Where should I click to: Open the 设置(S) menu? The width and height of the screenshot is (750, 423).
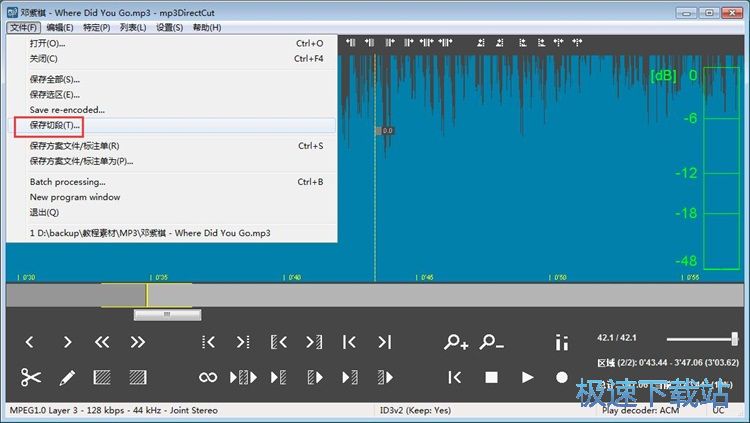169,27
